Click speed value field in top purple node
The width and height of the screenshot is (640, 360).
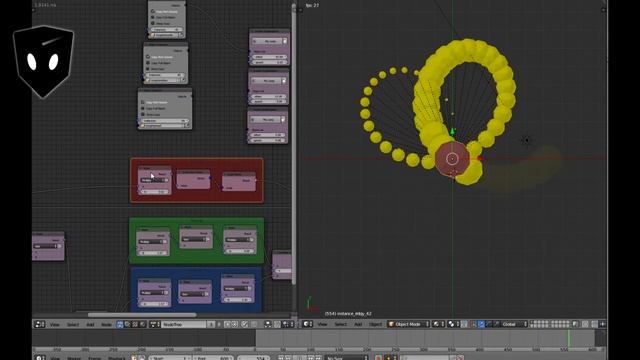pyautogui.click(x=269, y=62)
